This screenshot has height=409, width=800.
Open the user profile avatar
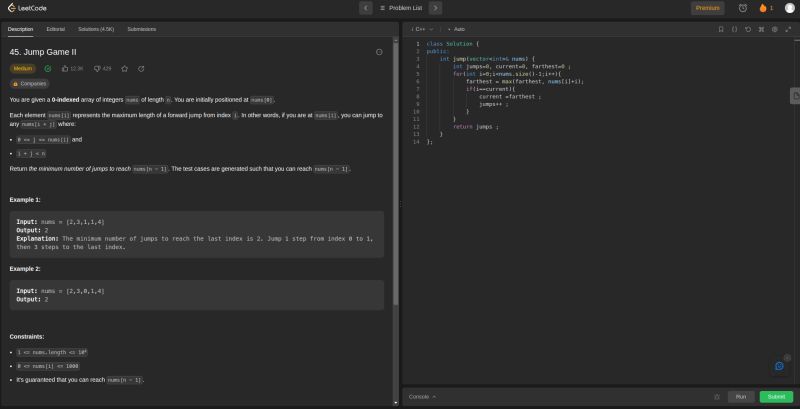tap(789, 8)
